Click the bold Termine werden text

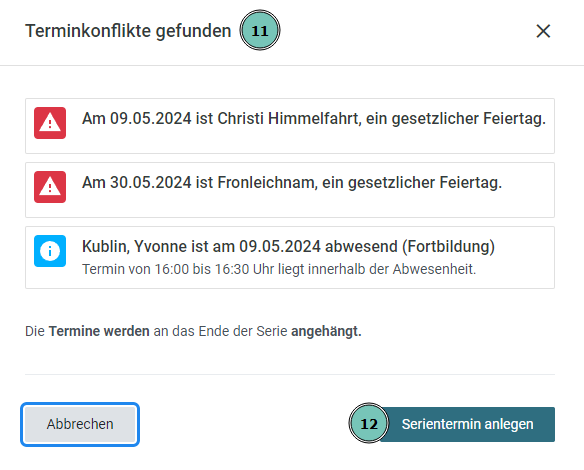pyautogui.click(x=99, y=331)
